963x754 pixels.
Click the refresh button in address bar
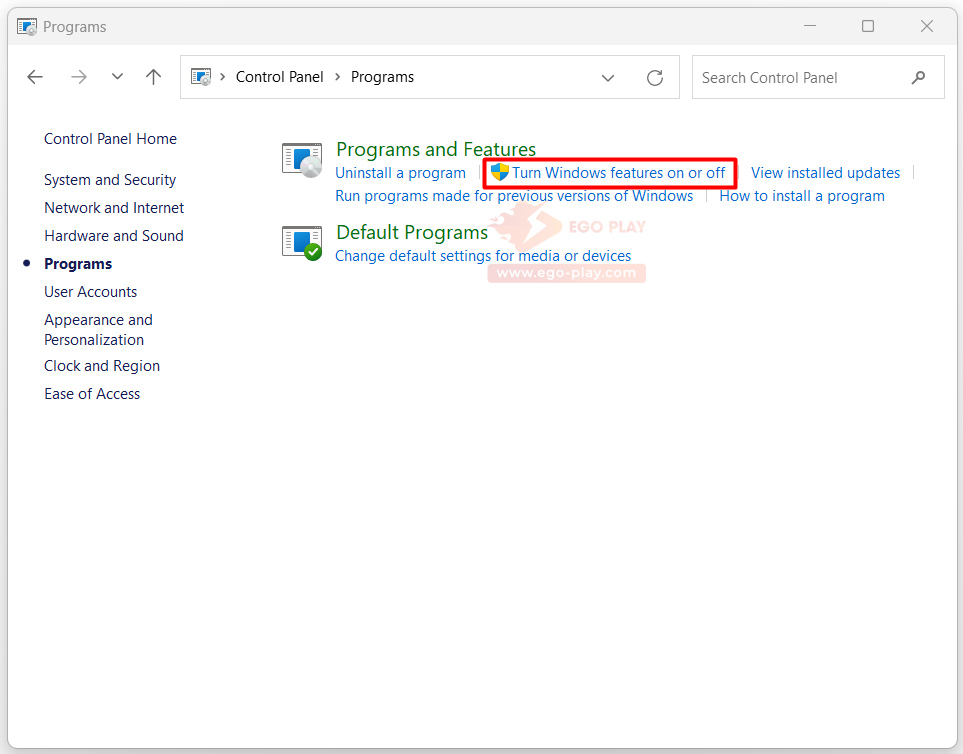coord(655,77)
